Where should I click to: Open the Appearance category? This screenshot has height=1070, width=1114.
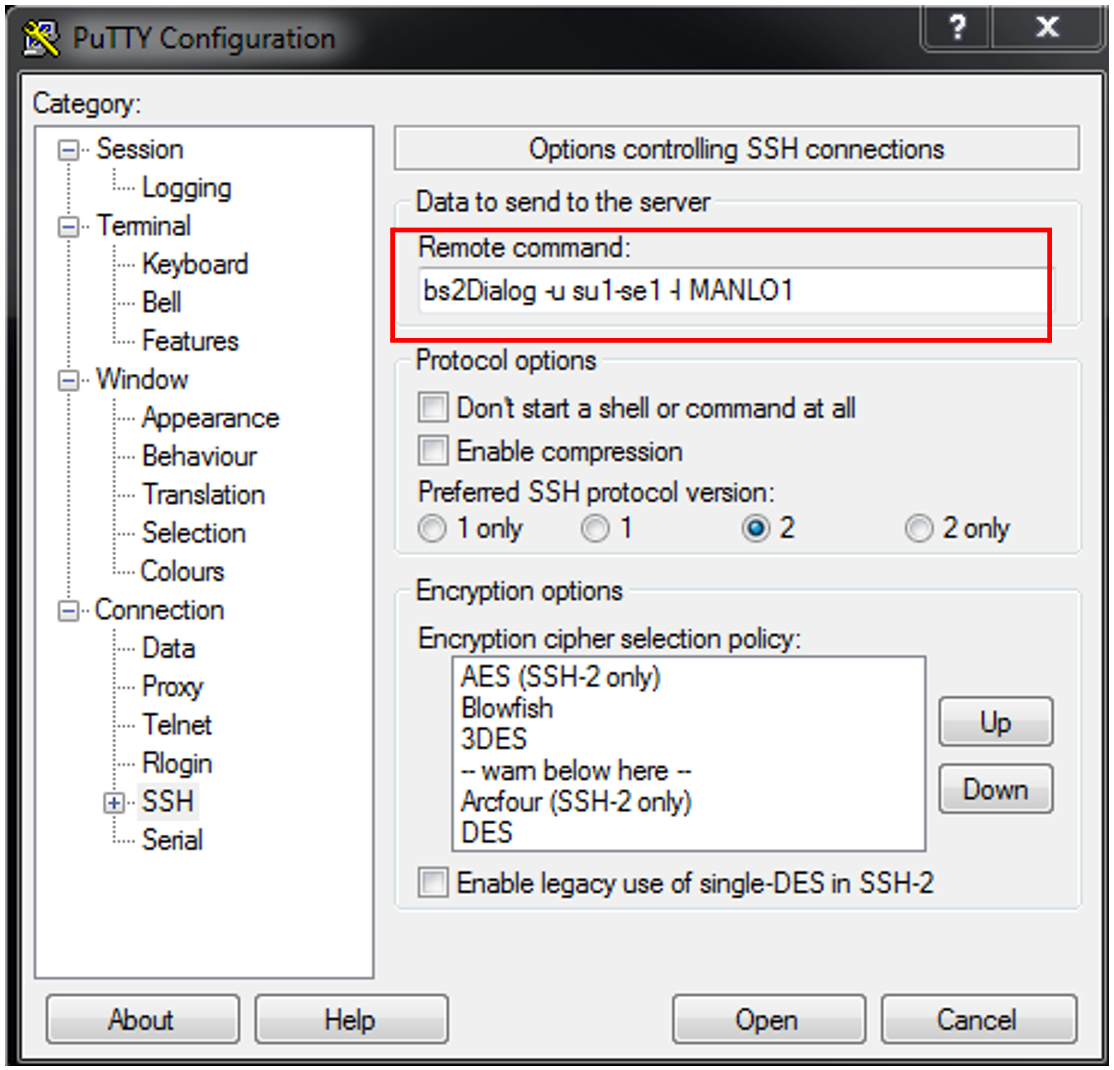tap(211, 418)
